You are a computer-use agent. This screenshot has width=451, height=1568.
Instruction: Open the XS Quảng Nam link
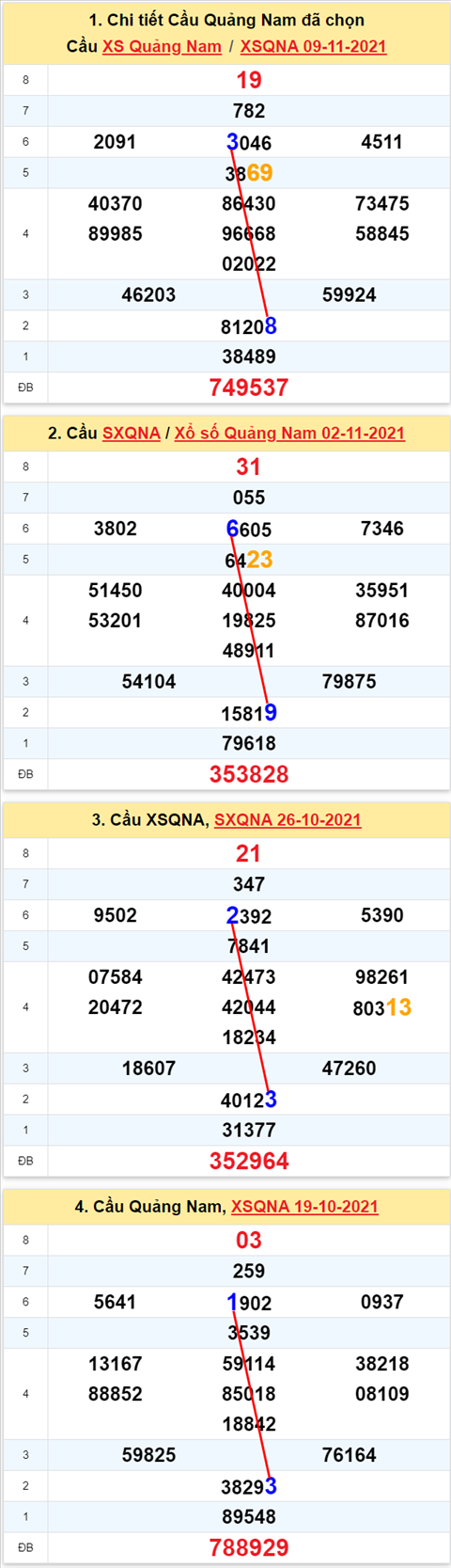(162, 46)
